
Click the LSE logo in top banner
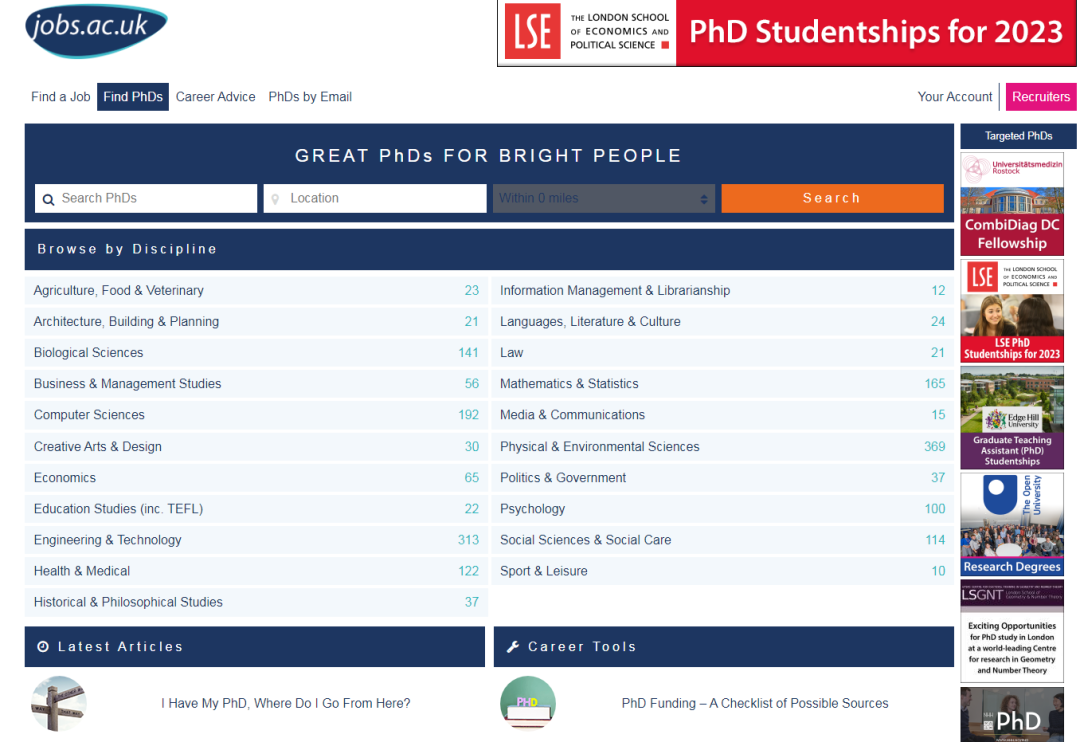pyautogui.click(x=532, y=32)
